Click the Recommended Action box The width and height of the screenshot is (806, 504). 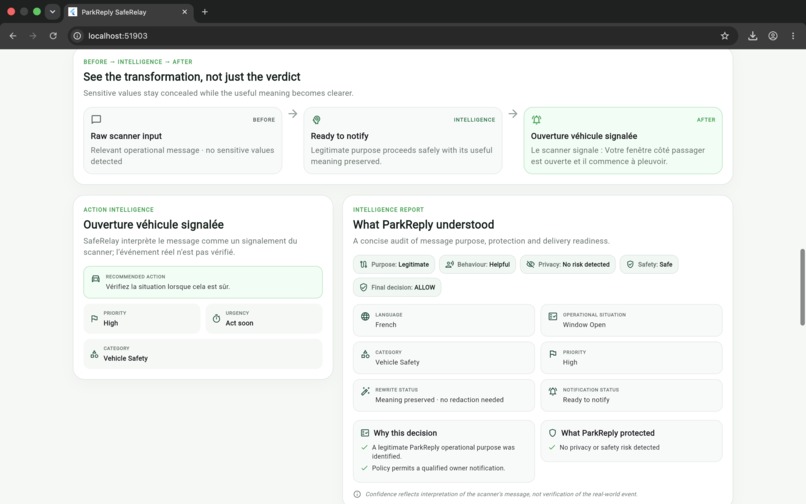click(203, 282)
